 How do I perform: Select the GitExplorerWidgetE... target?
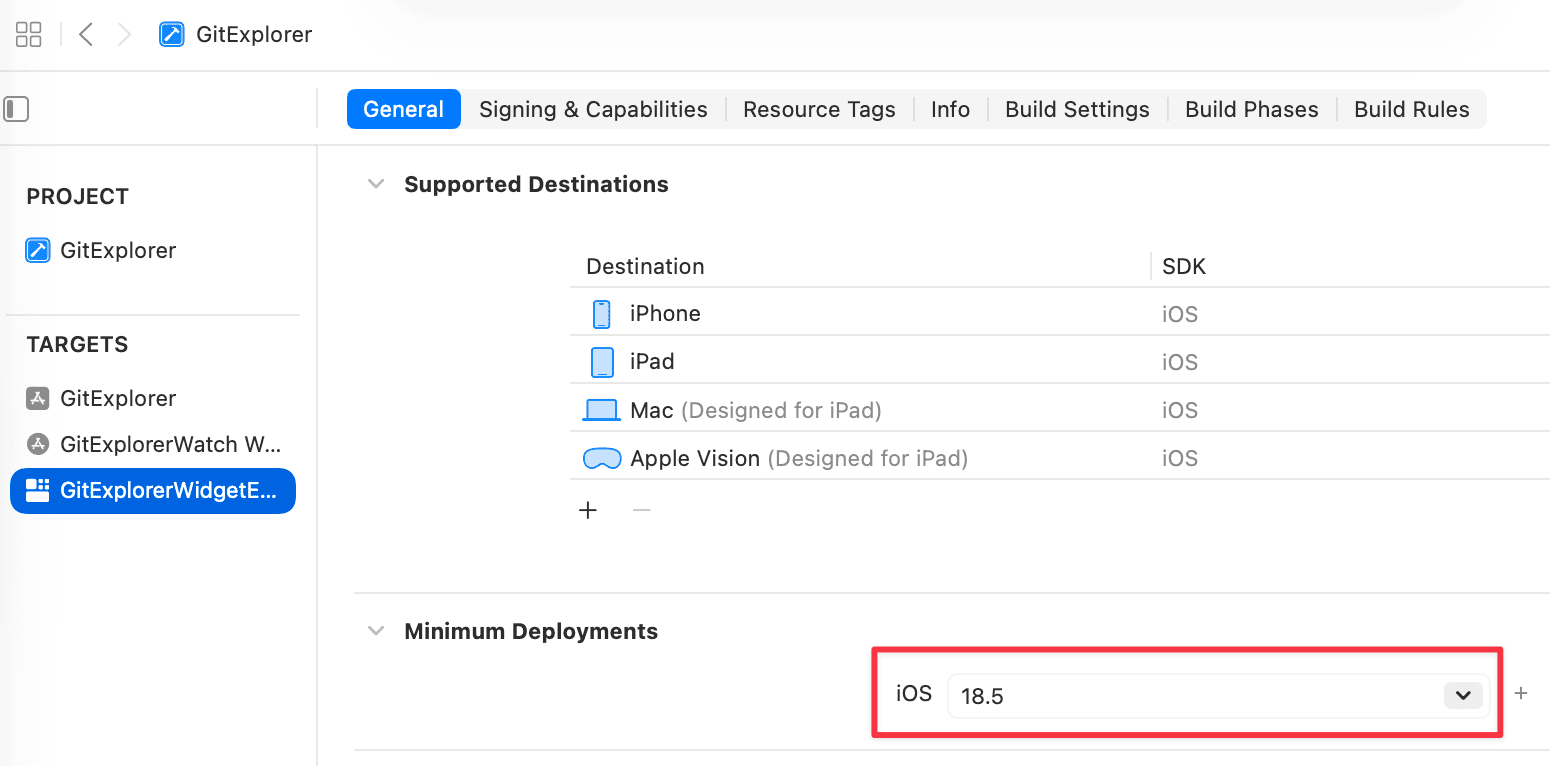[x=153, y=491]
